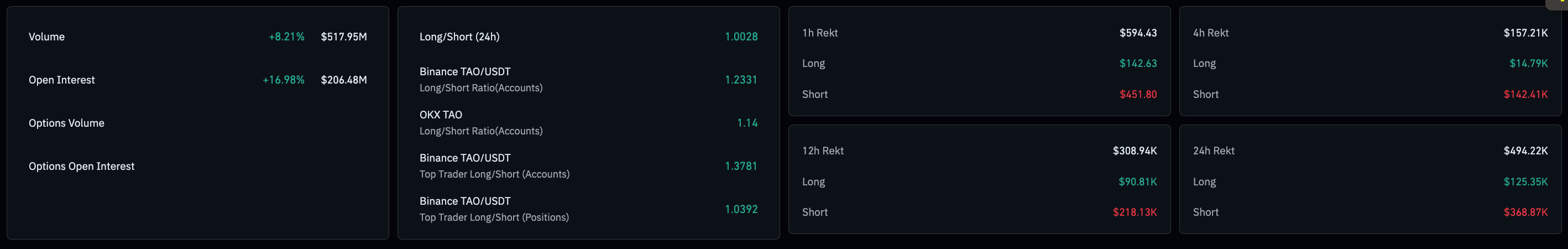
Task: Select the Open Interest row label
Action: pos(61,80)
